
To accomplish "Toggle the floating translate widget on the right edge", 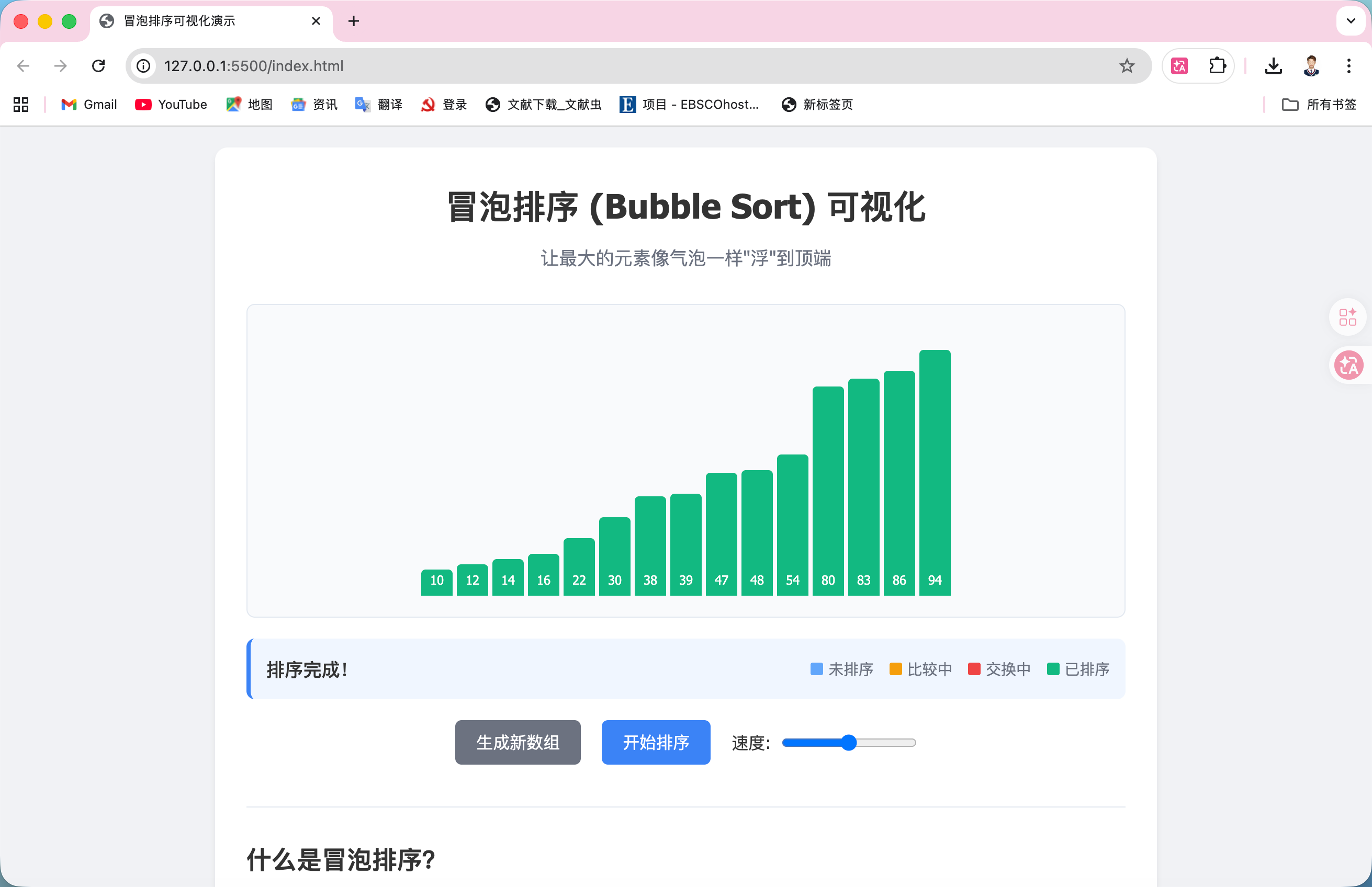I will (1348, 365).
